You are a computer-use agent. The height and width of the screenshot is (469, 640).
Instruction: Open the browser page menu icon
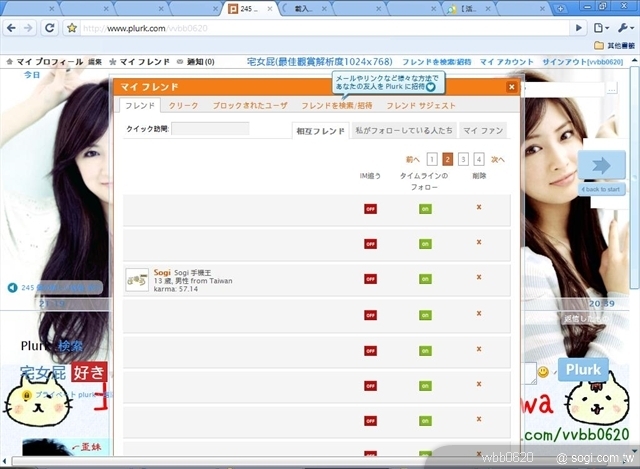[x=600, y=28]
